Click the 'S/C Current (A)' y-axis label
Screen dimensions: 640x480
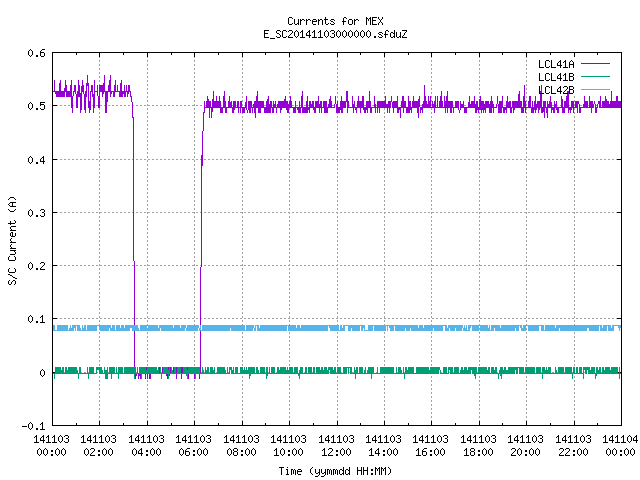click(12, 241)
